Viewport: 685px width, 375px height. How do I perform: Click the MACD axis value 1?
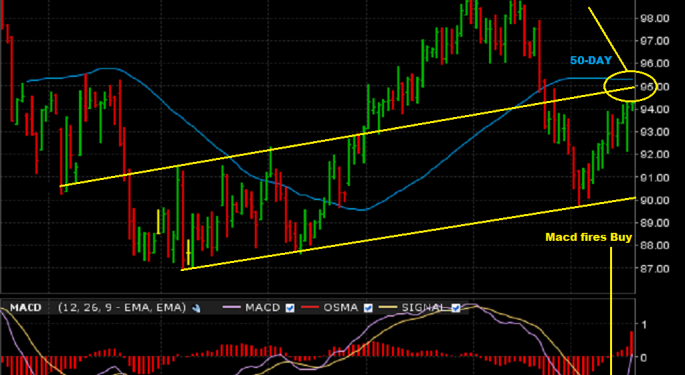(643, 324)
